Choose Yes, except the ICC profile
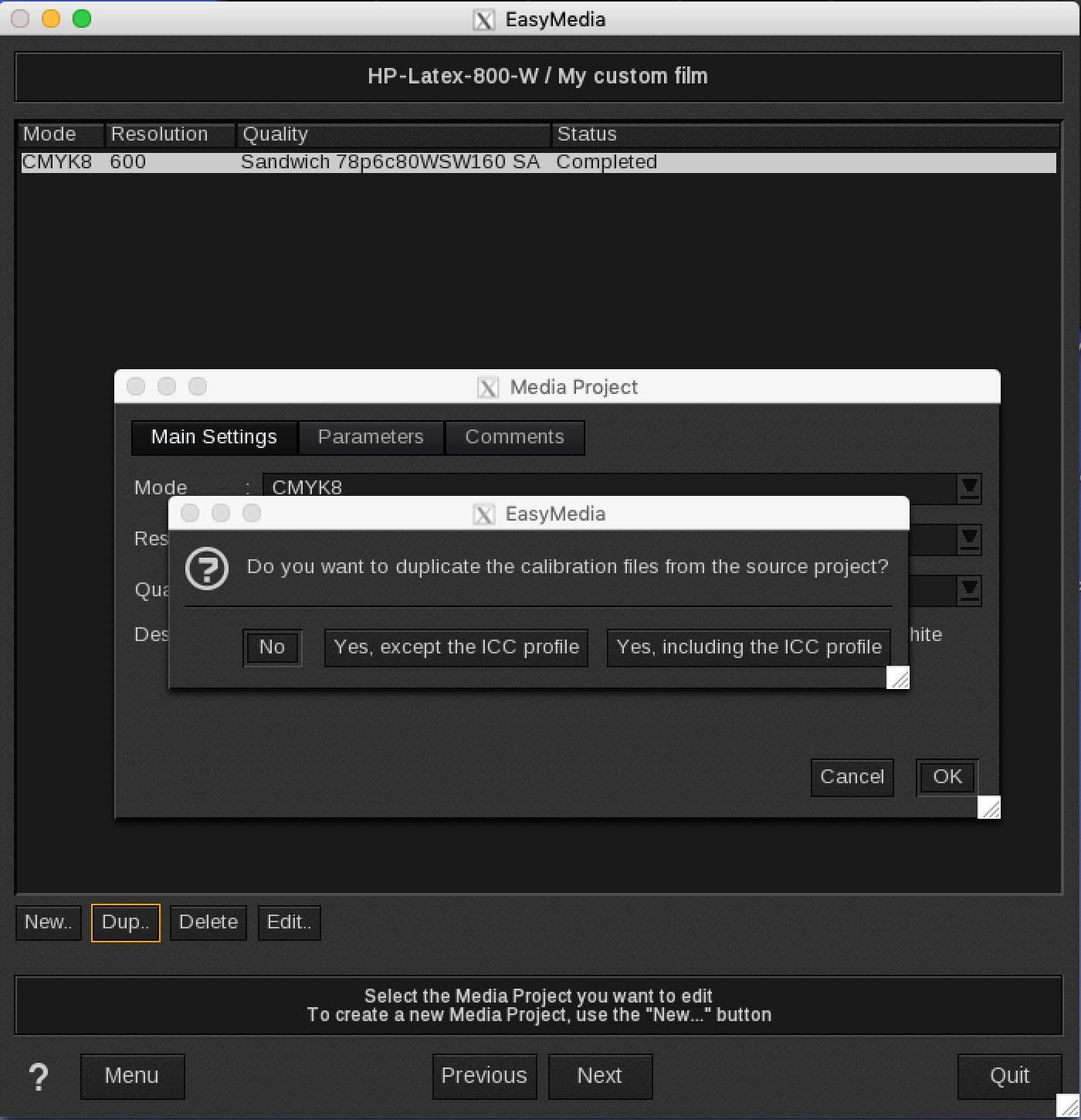This screenshot has width=1081, height=1120. [456, 647]
